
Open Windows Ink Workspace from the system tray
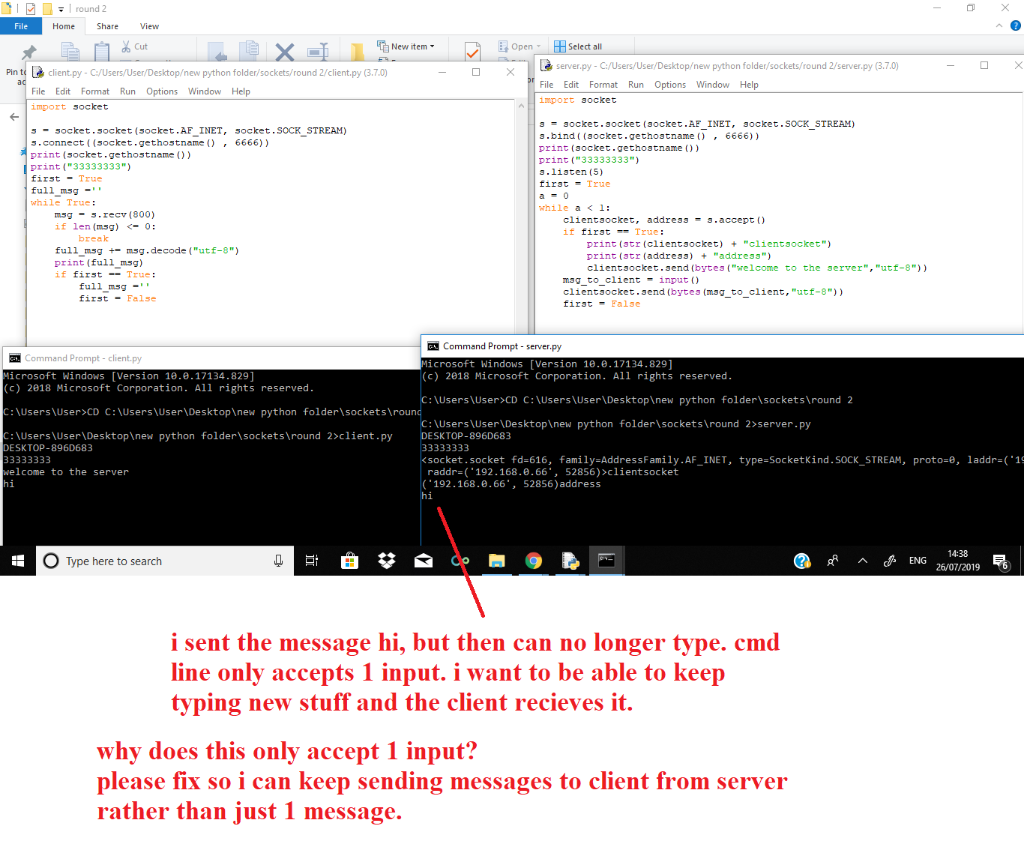pyautogui.click(x=889, y=561)
